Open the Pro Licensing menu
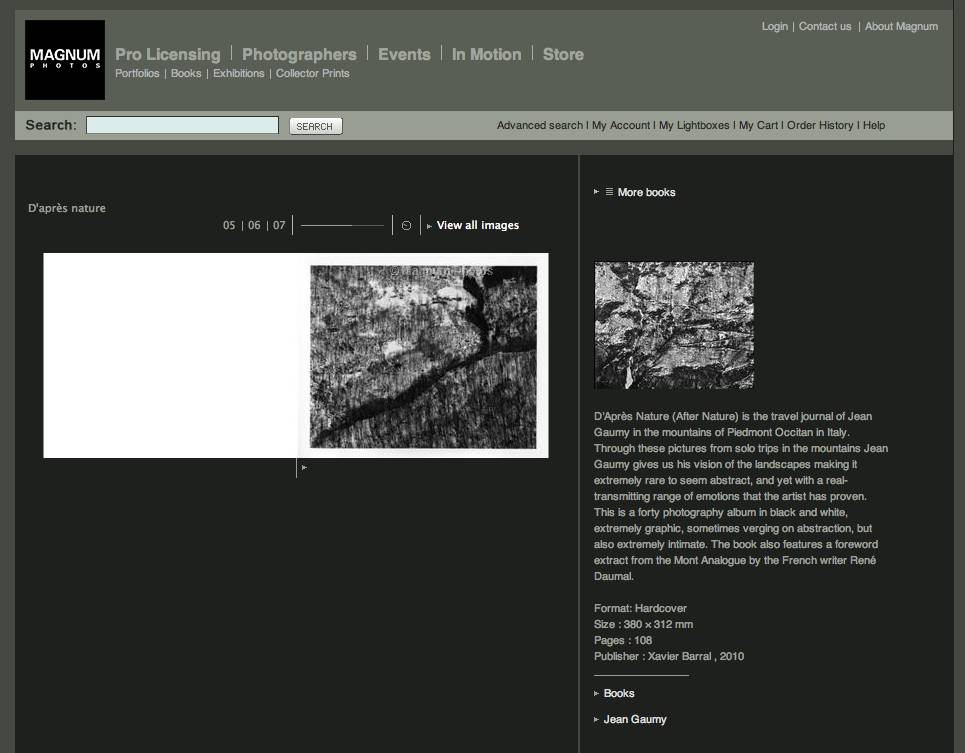Image resolution: width=965 pixels, height=753 pixels. pyautogui.click(x=167, y=54)
